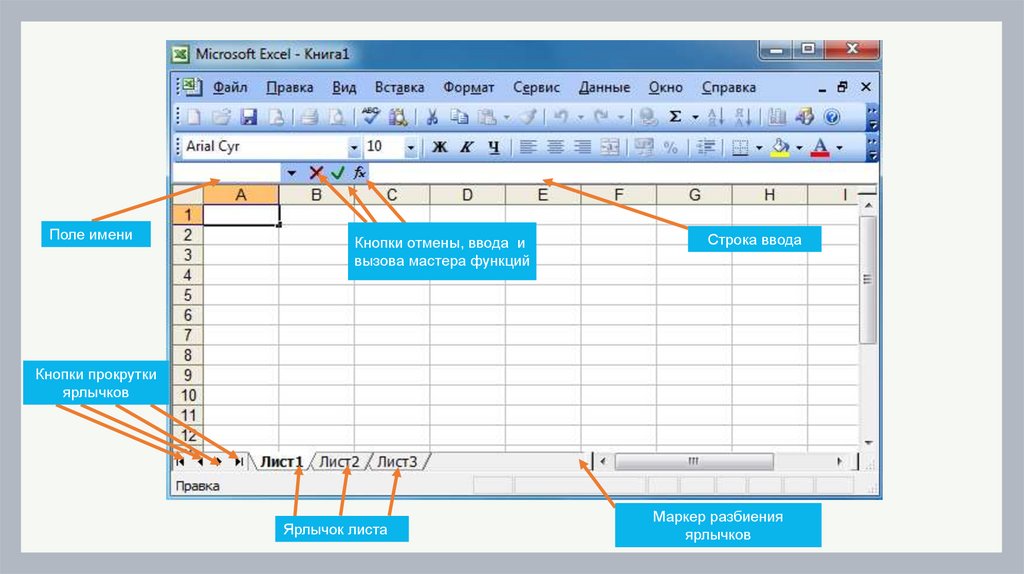Select the Лист1 sheet tab

(x=281, y=462)
